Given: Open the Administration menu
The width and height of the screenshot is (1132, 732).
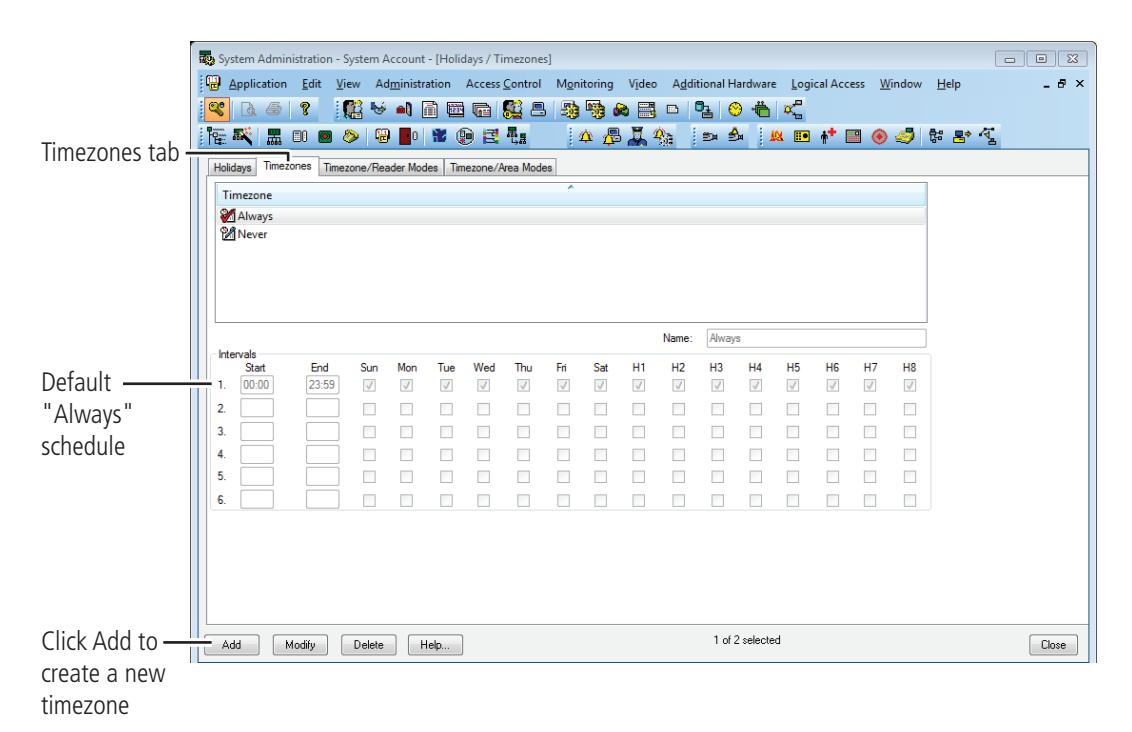Looking at the screenshot, I should (x=413, y=84).
